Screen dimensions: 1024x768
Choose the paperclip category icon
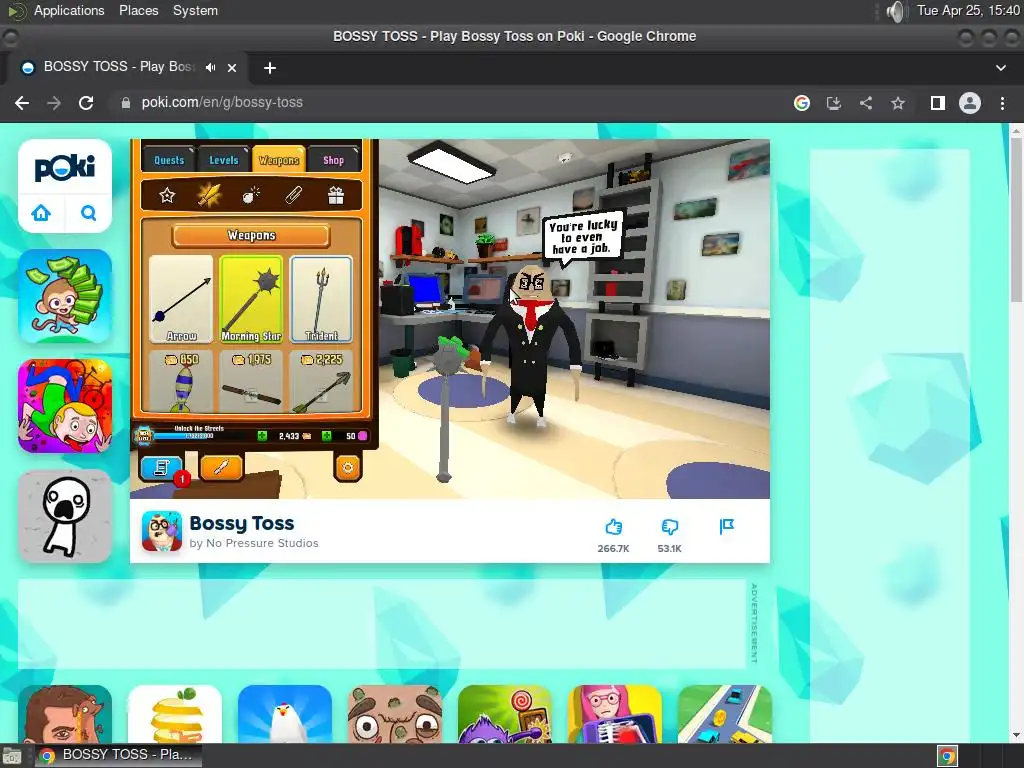293,195
